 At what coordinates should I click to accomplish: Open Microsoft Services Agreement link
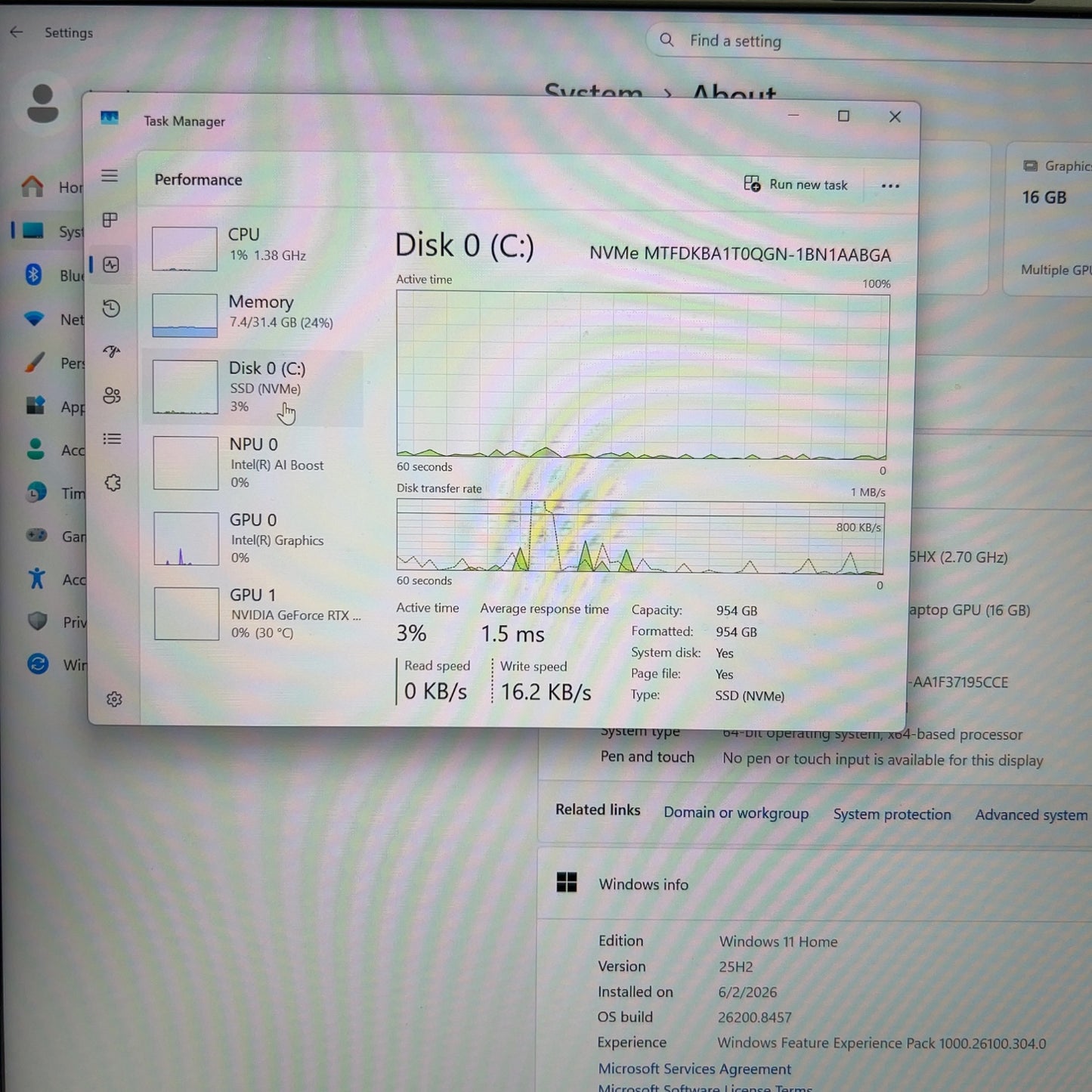694,1069
